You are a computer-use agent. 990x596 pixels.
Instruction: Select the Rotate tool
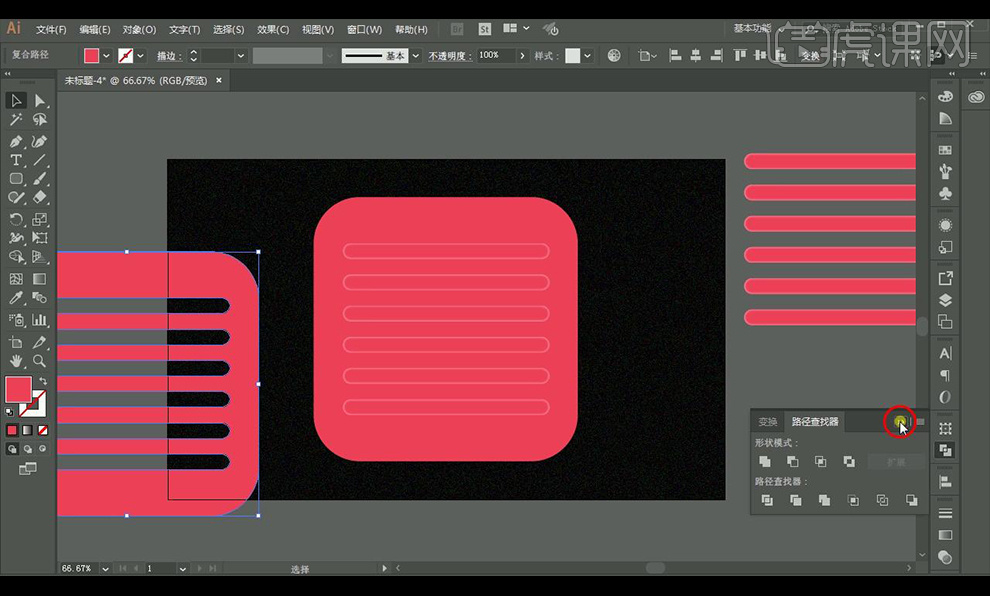(x=16, y=219)
